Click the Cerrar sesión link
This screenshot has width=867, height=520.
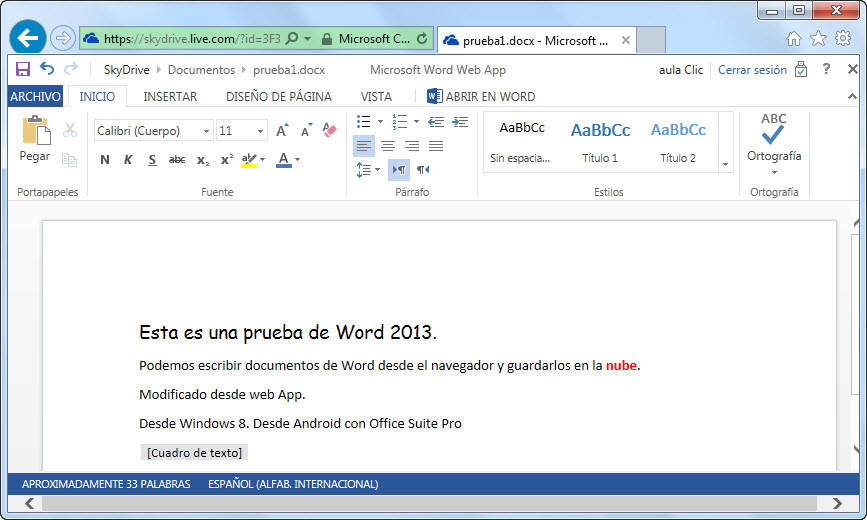coord(752,70)
